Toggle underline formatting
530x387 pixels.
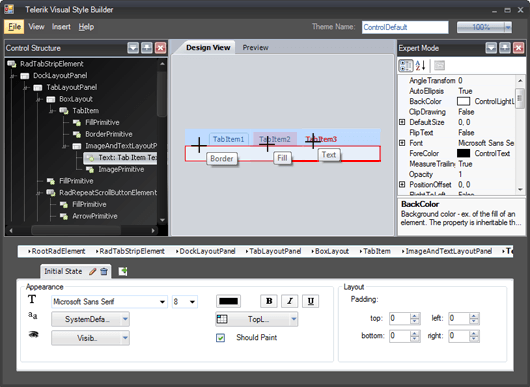(x=311, y=301)
